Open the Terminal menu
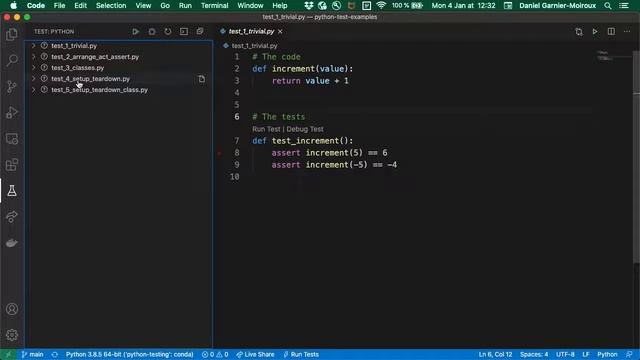This screenshot has height=360, width=640. pyautogui.click(x=214, y=6)
